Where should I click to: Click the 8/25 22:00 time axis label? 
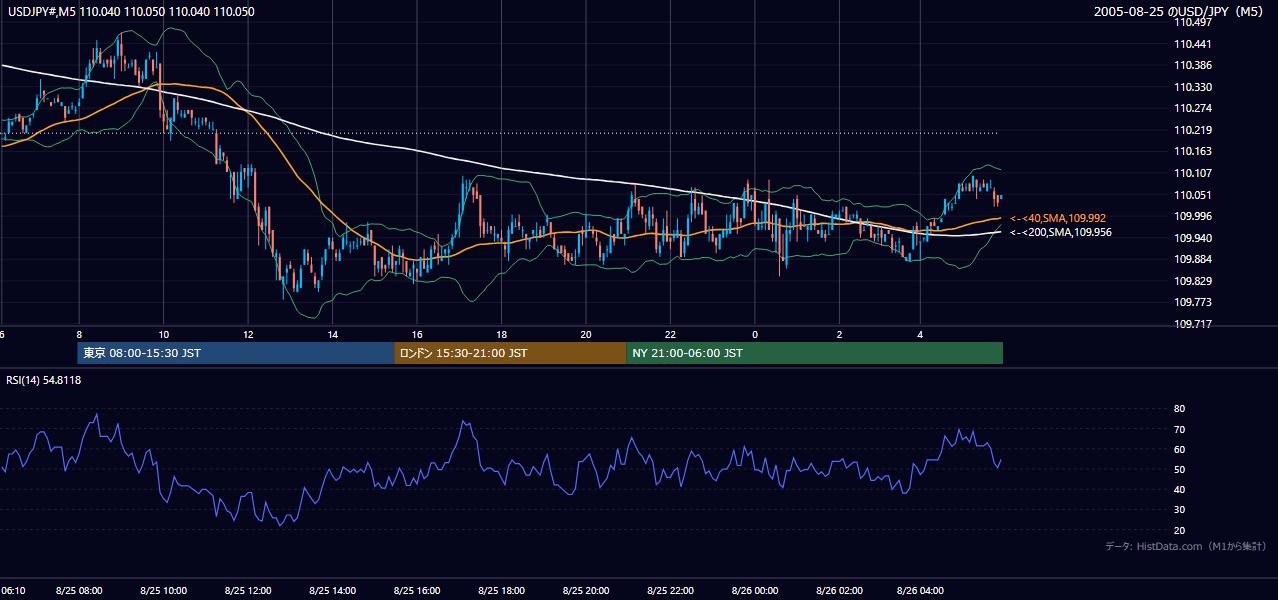pyautogui.click(x=670, y=590)
